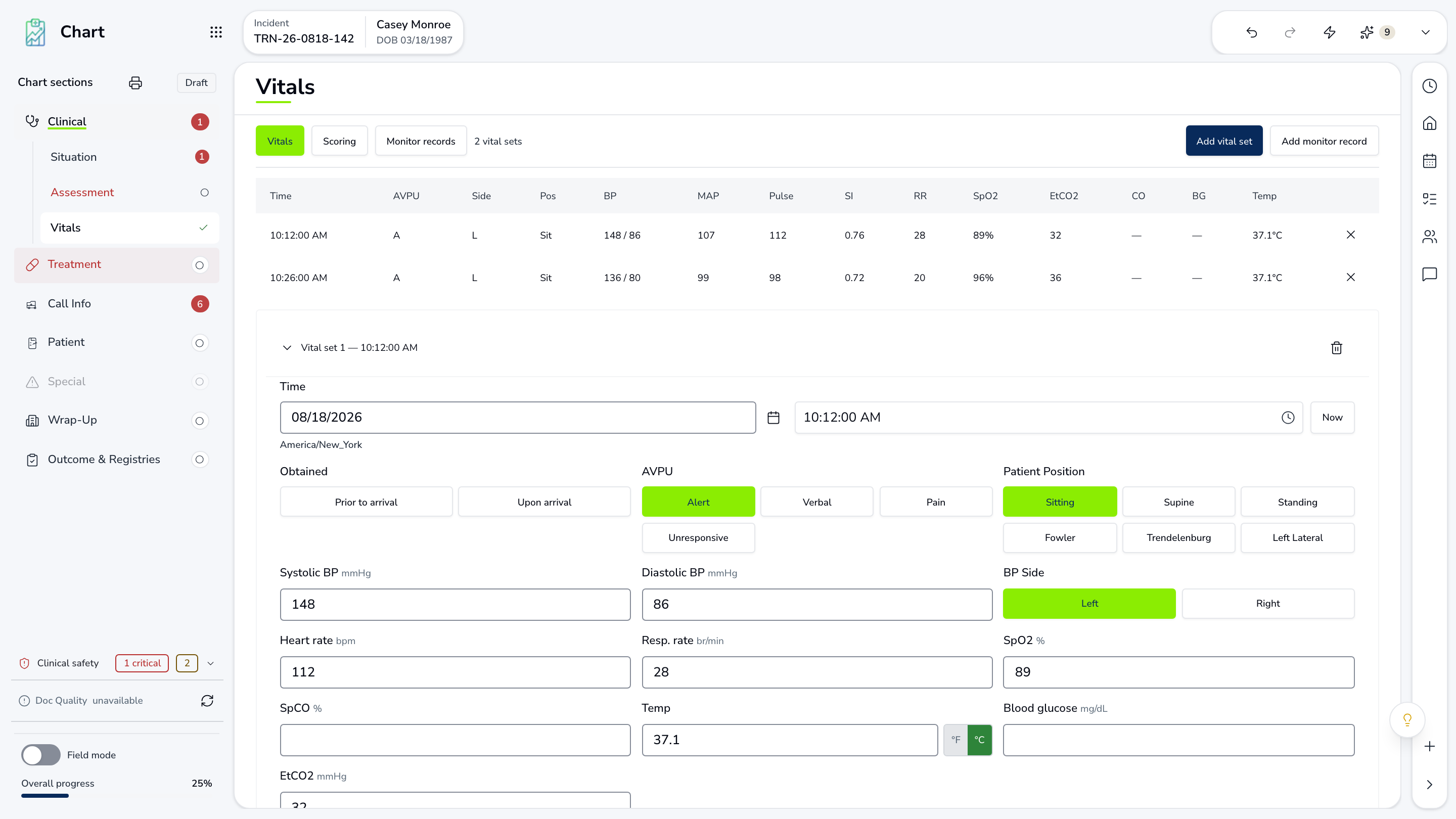The height and width of the screenshot is (819, 1456).
Task: Open the apps grid menu icon
Action: pos(215,32)
